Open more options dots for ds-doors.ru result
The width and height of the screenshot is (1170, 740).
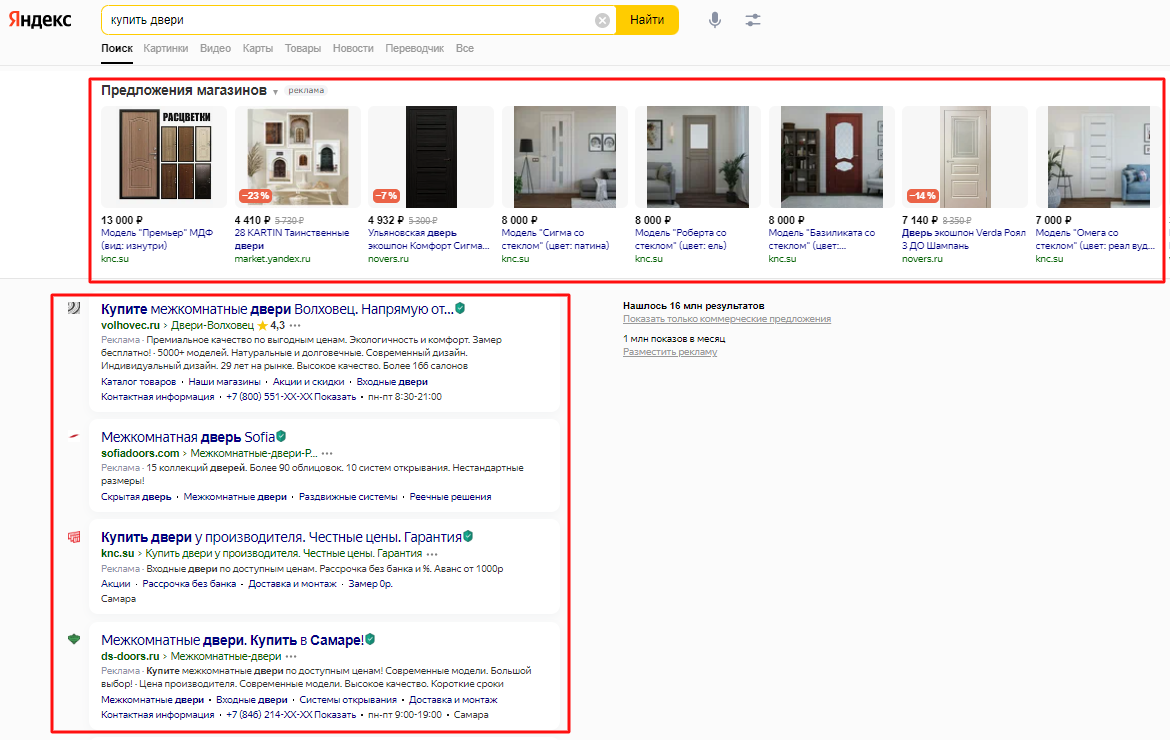coord(291,656)
